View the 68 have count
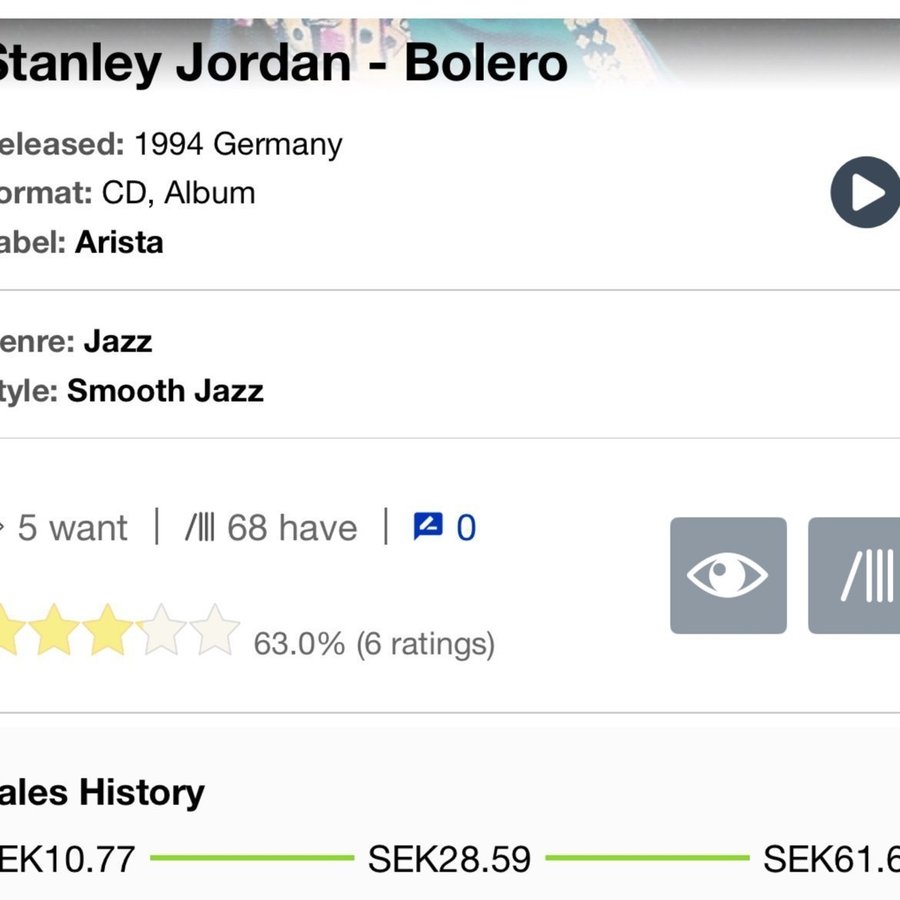The image size is (900, 900). tap(272, 527)
